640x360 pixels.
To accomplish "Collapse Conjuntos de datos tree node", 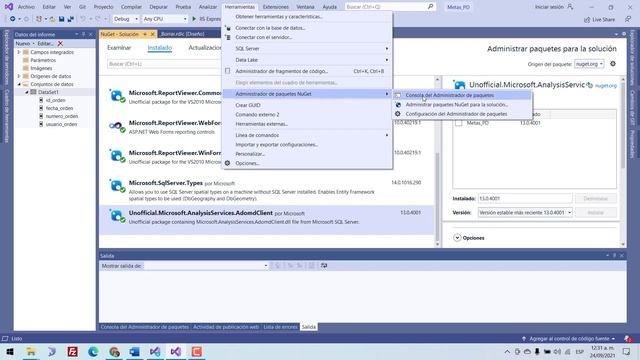I will (x=19, y=84).
